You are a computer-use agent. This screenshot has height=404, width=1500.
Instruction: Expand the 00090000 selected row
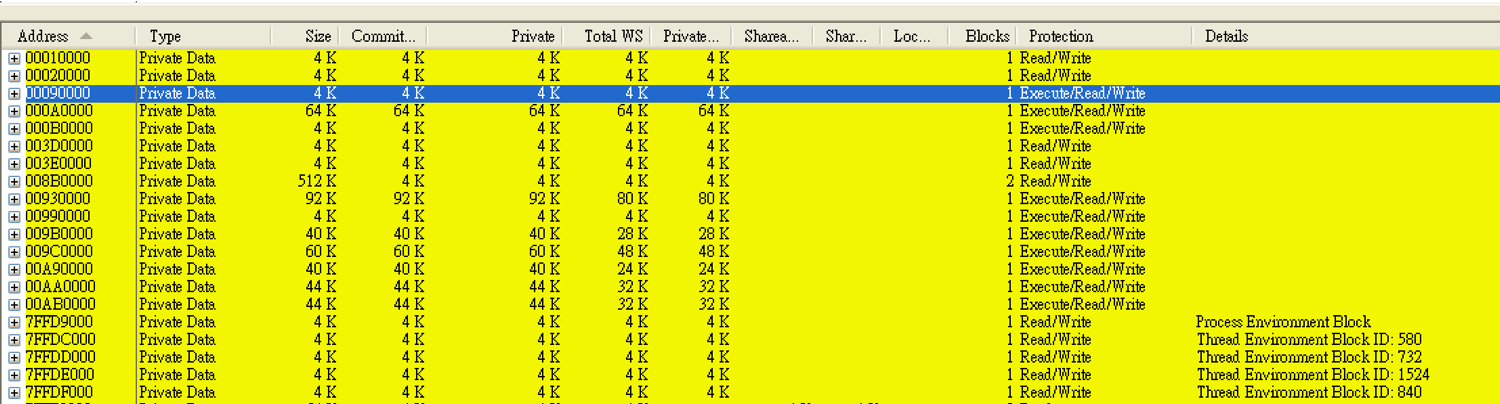14,93
